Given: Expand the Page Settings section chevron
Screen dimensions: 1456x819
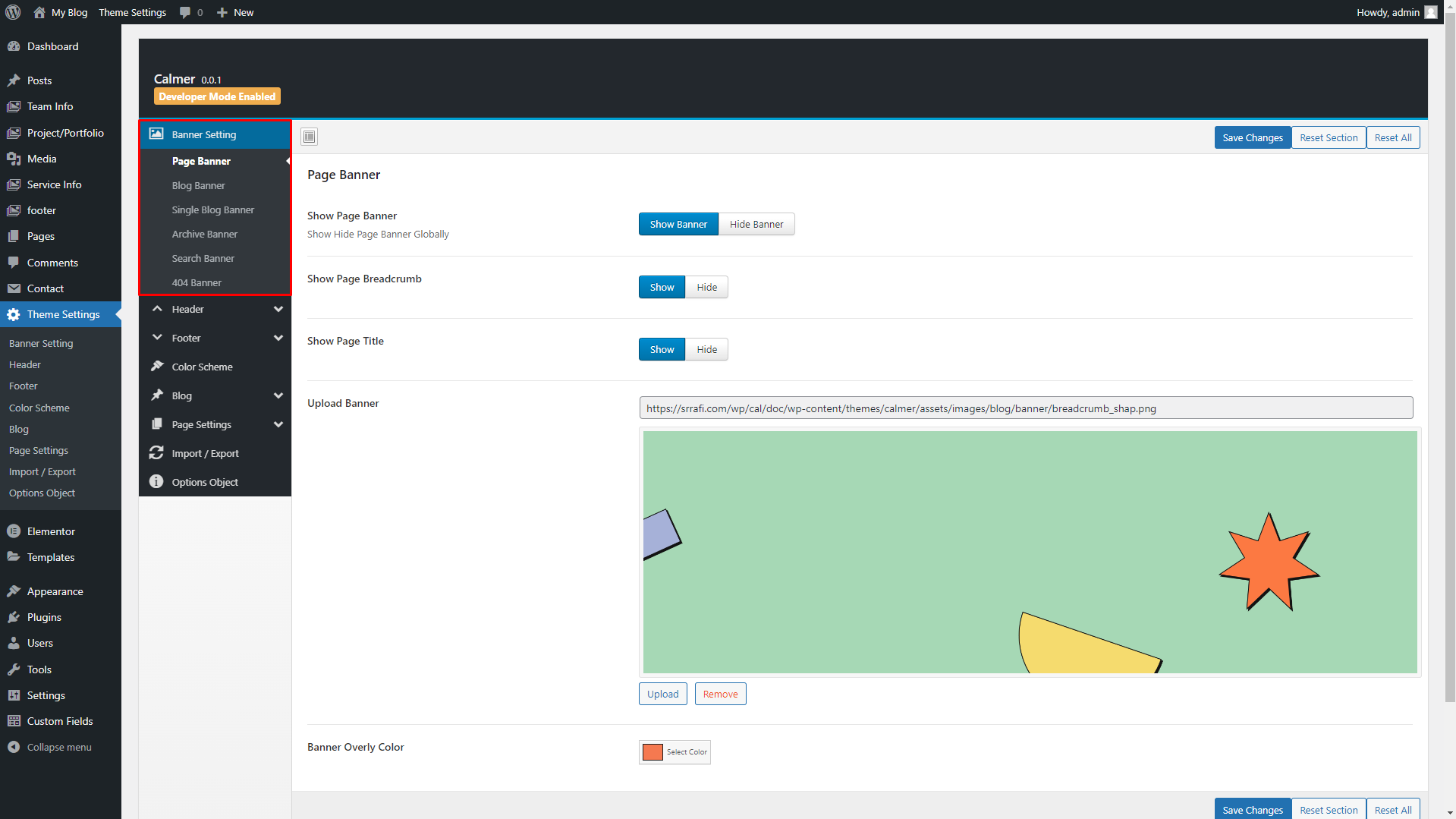Looking at the screenshot, I should (x=278, y=424).
